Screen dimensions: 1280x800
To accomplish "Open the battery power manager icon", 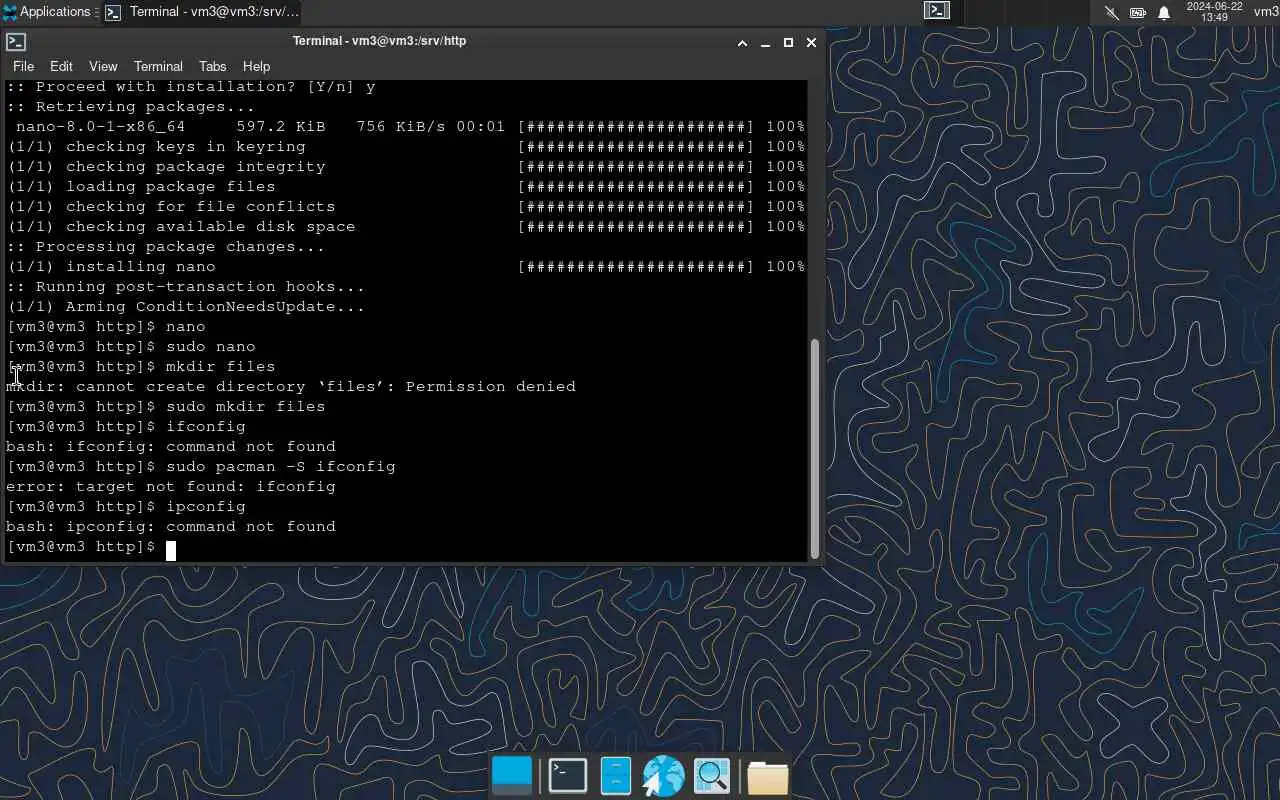I will [x=1138, y=13].
